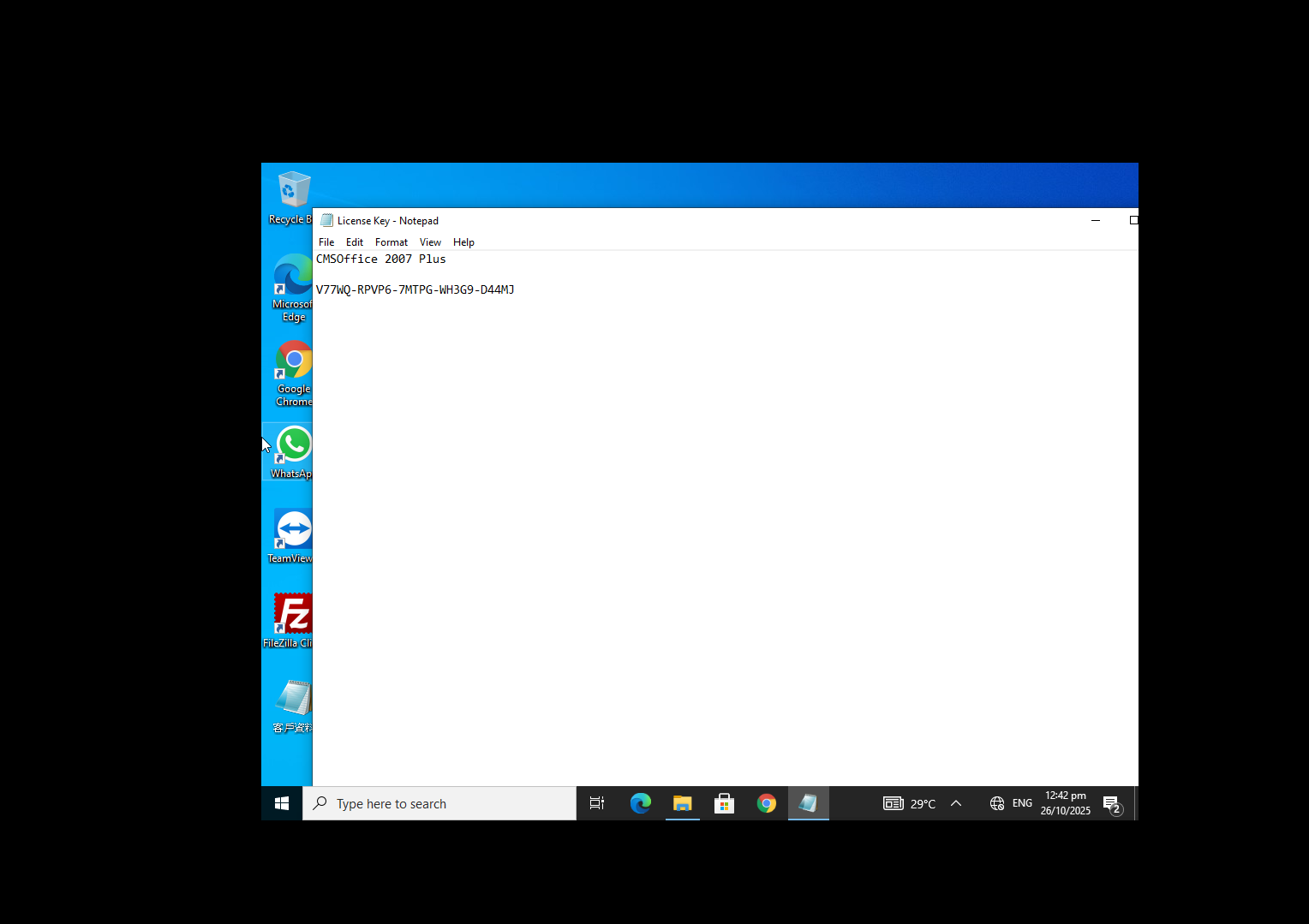Click the License Key - Notepad title text

click(x=388, y=221)
